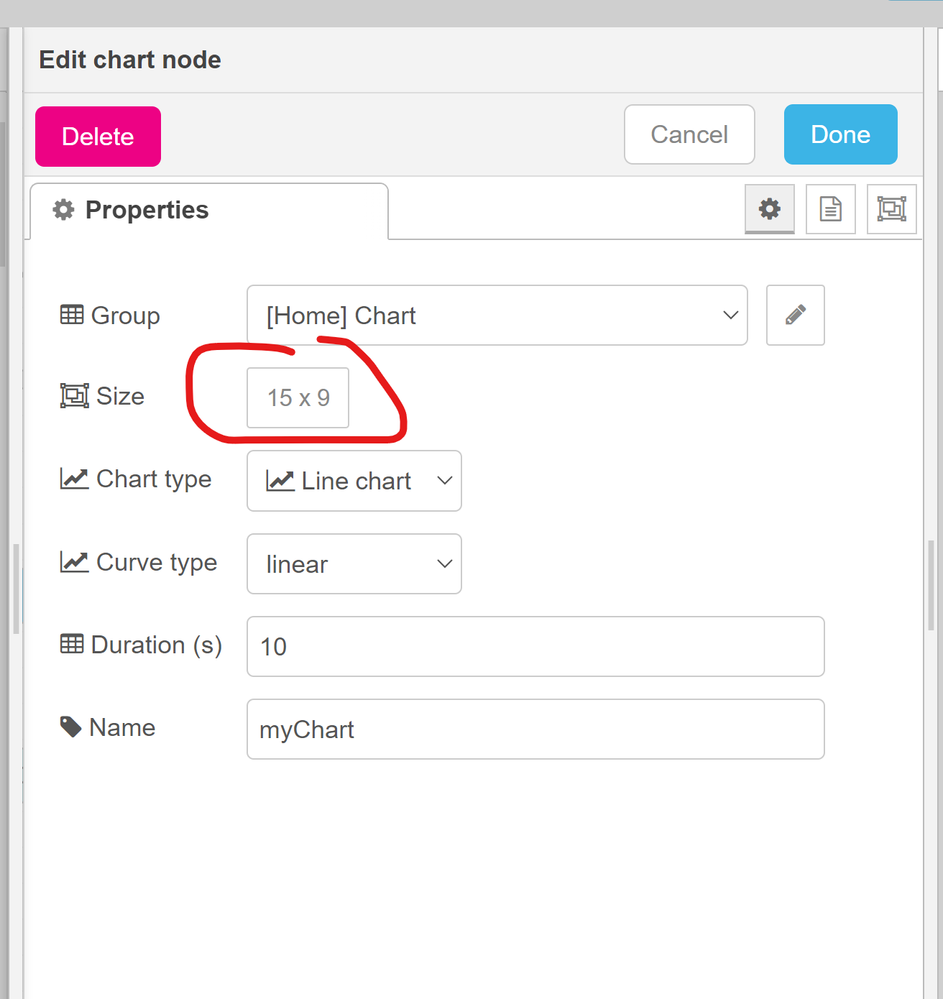Click the Size label icon
This screenshot has width=943, height=999.
(x=75, y=396)
